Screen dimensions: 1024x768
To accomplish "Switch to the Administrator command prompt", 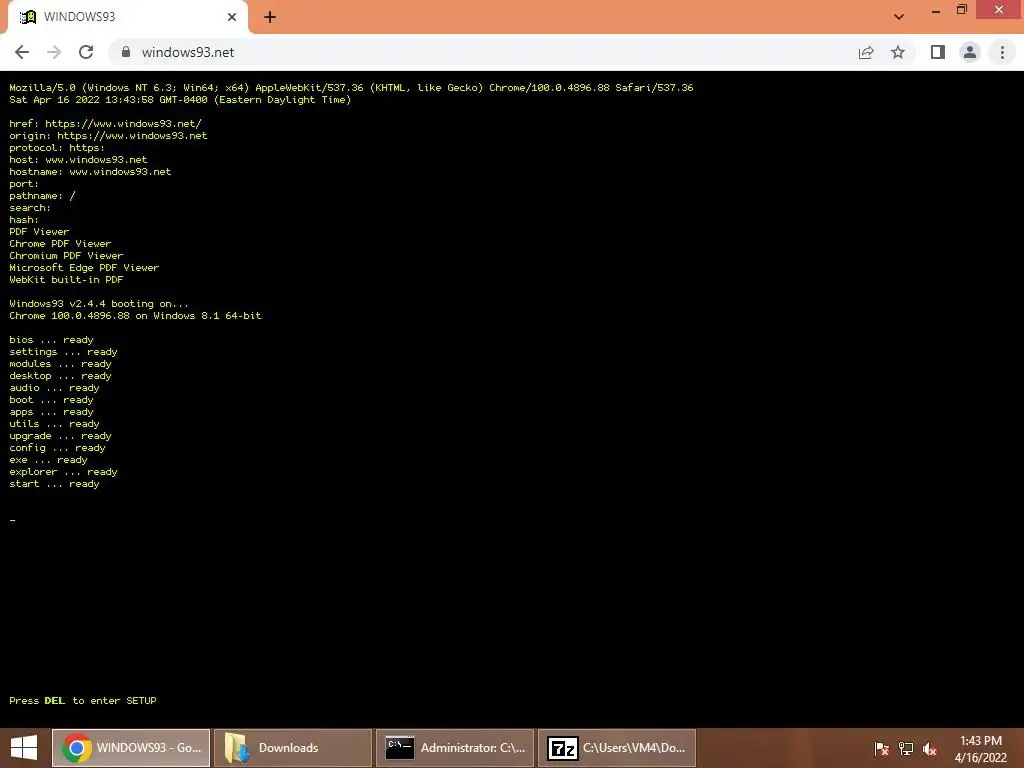I will (455, 748).
